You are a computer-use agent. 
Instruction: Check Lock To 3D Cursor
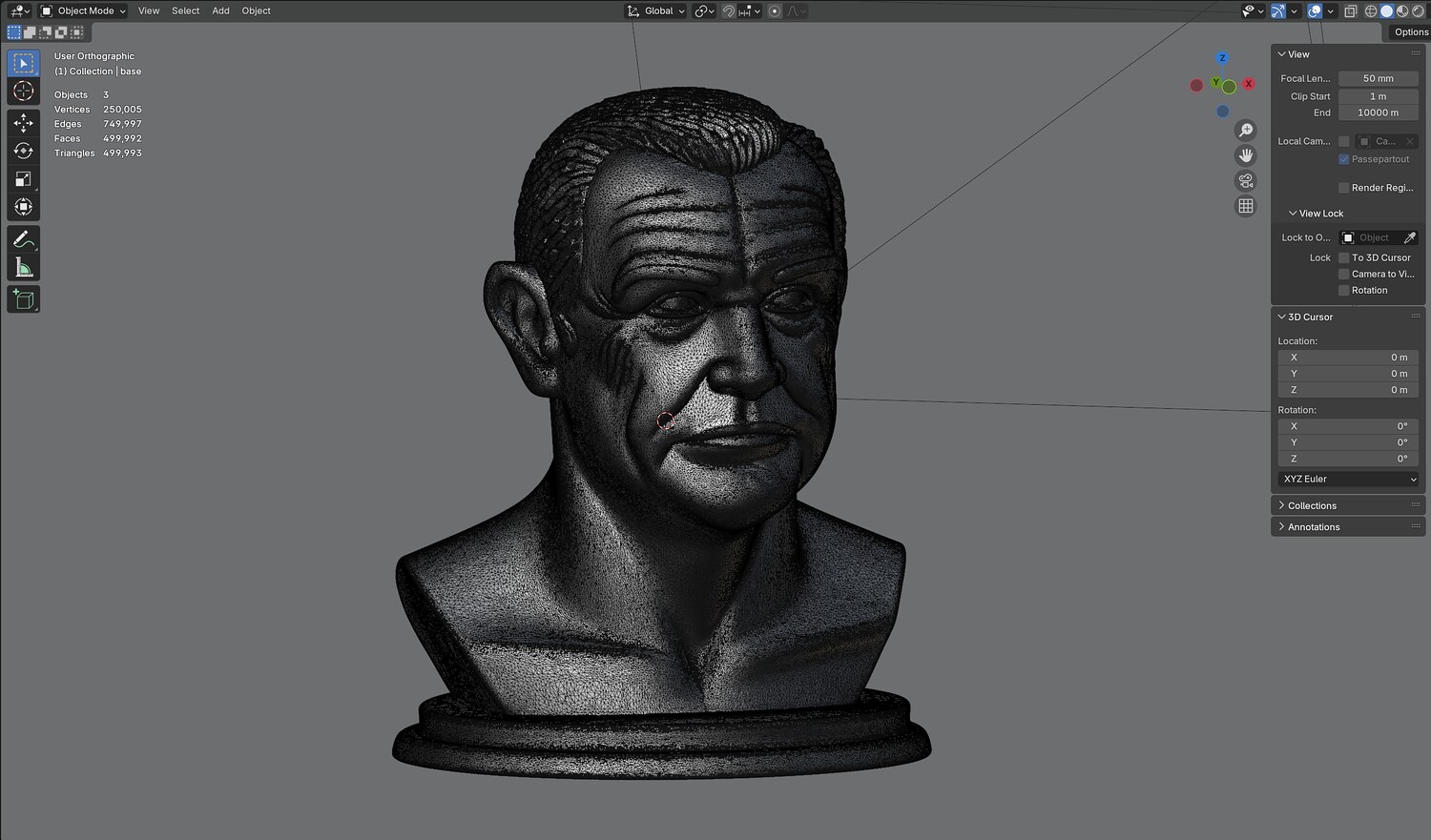pyautogui.click(x=1344, y=257)
